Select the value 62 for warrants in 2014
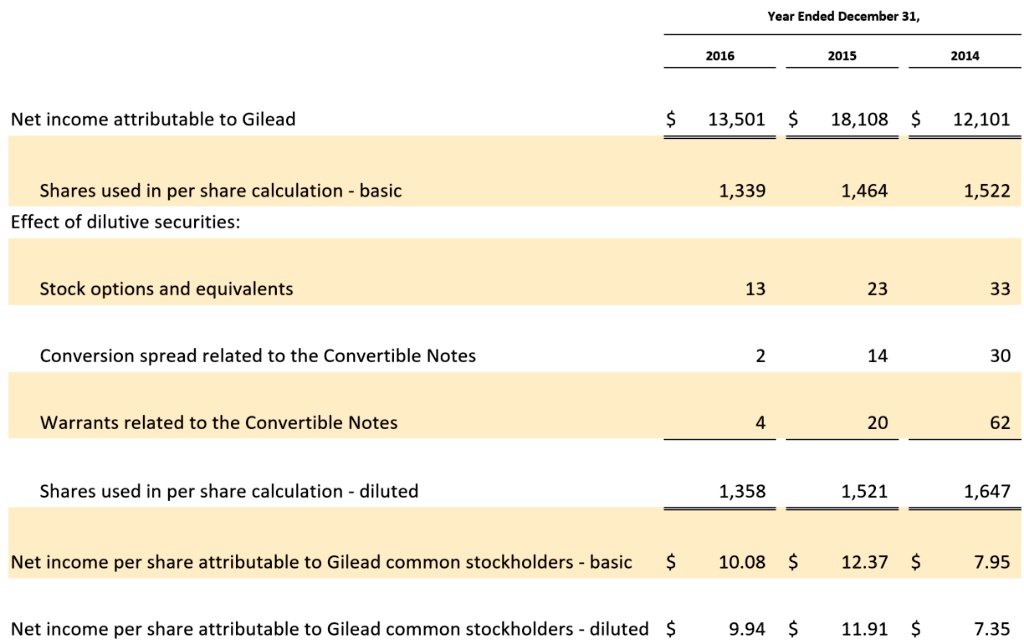 [998, 422]
